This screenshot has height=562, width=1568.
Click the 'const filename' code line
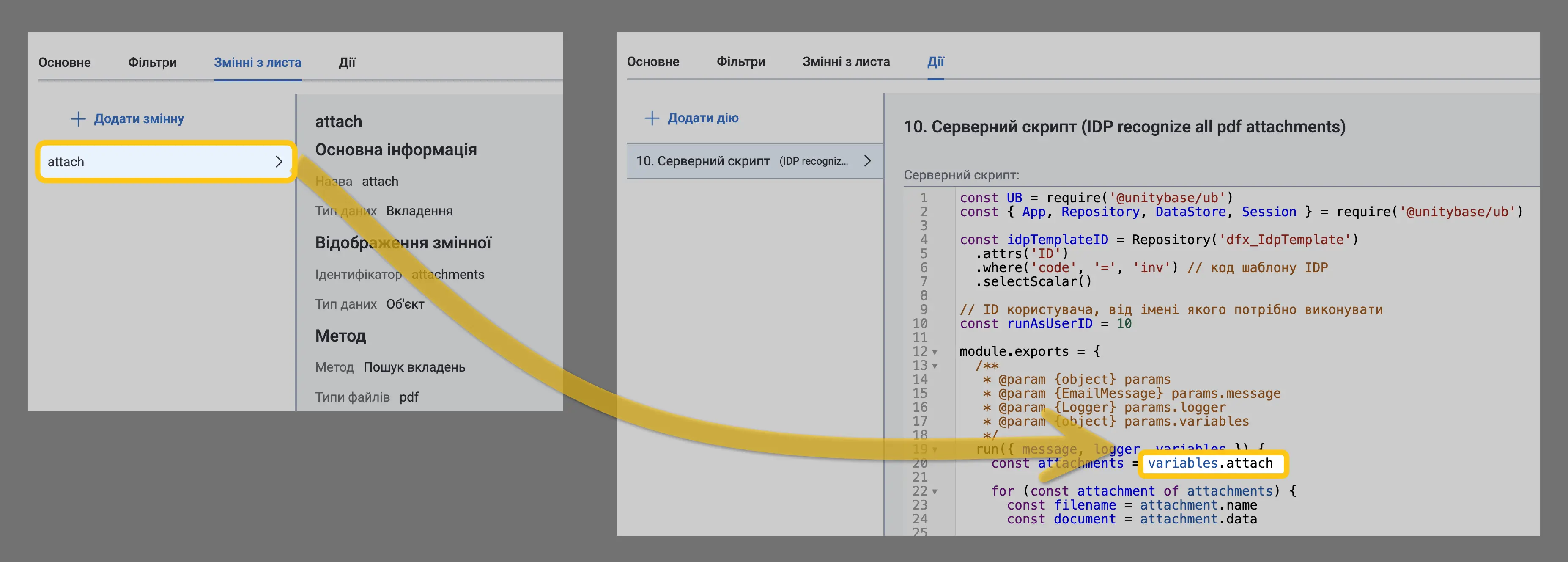coord(1132,505)
